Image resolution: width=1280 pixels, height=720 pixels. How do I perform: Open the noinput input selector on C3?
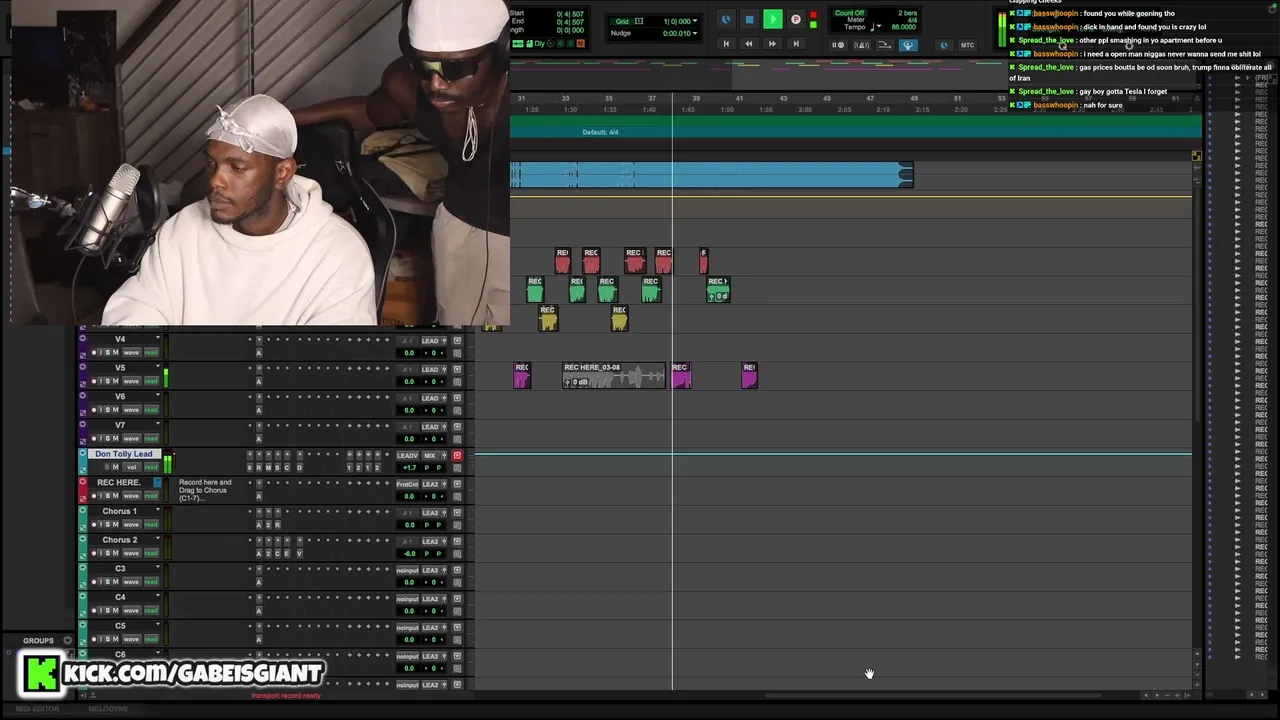point(407,571)
